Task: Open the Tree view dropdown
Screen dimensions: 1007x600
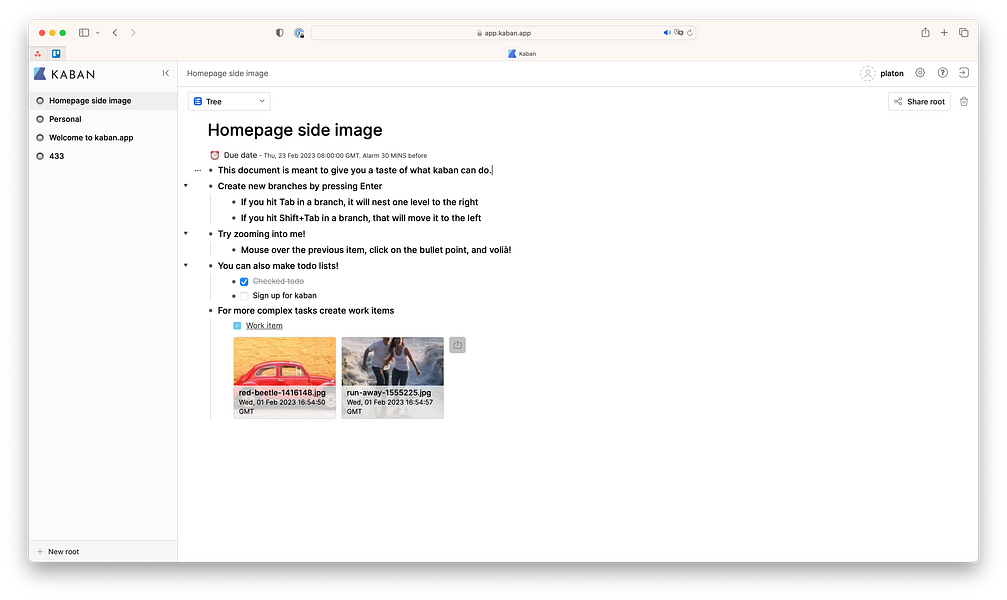Action: click(229, 101)
